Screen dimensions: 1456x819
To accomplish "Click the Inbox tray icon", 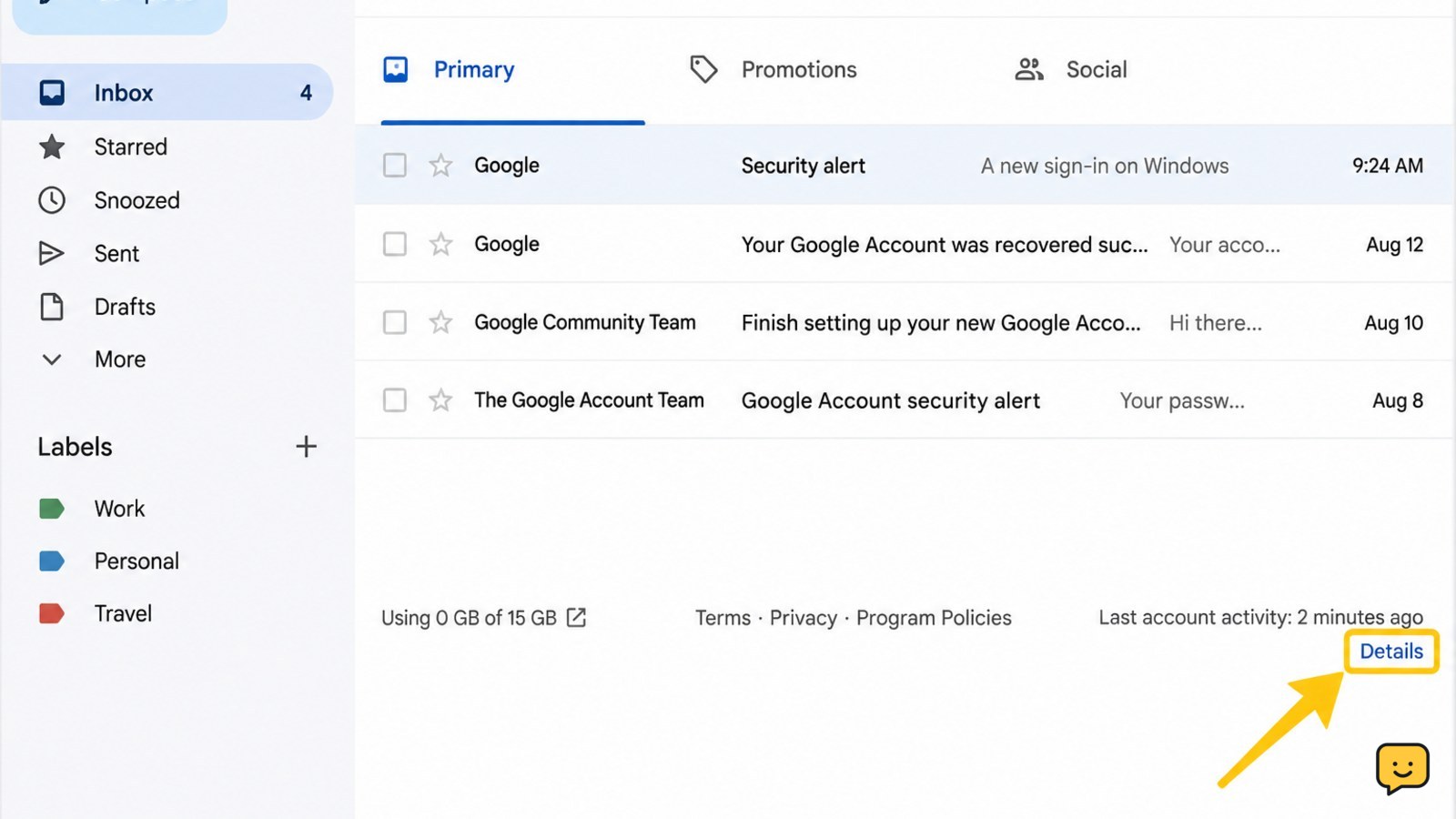I will pos(52,92).
